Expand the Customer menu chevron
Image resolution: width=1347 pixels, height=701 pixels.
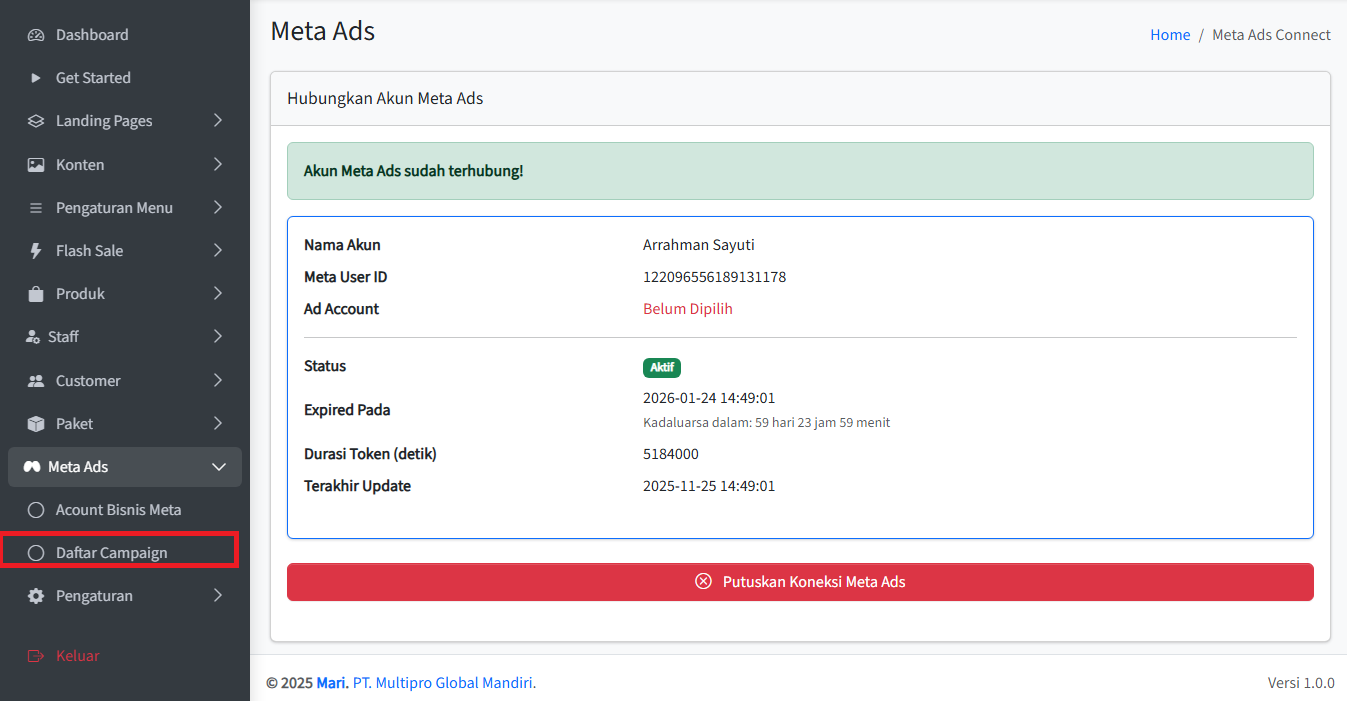pyautogui.click(x=218, y=381)
